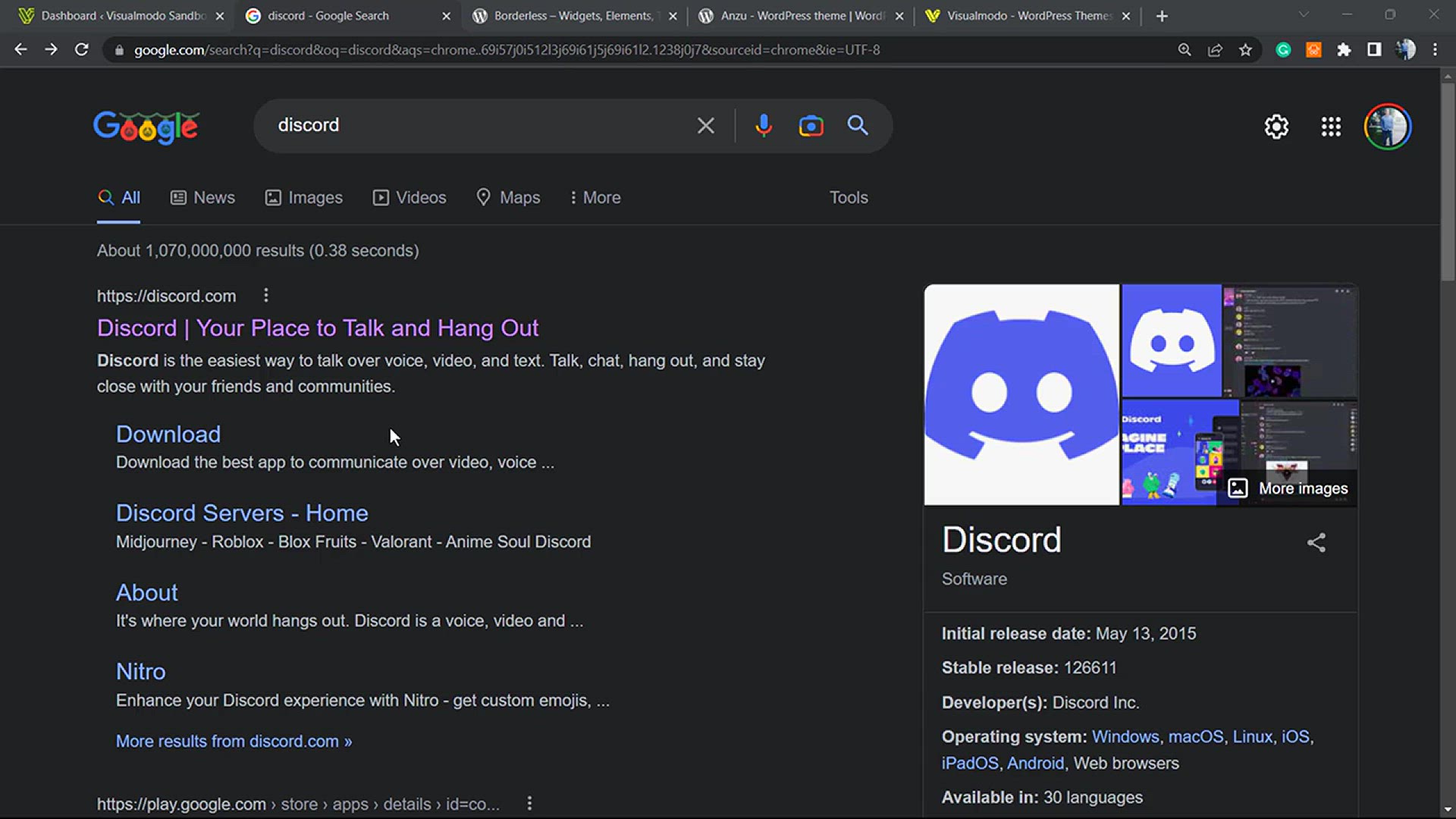The image size is (1456, 819).
Task: Open the Download sitelink
Action: coord(168,434)
